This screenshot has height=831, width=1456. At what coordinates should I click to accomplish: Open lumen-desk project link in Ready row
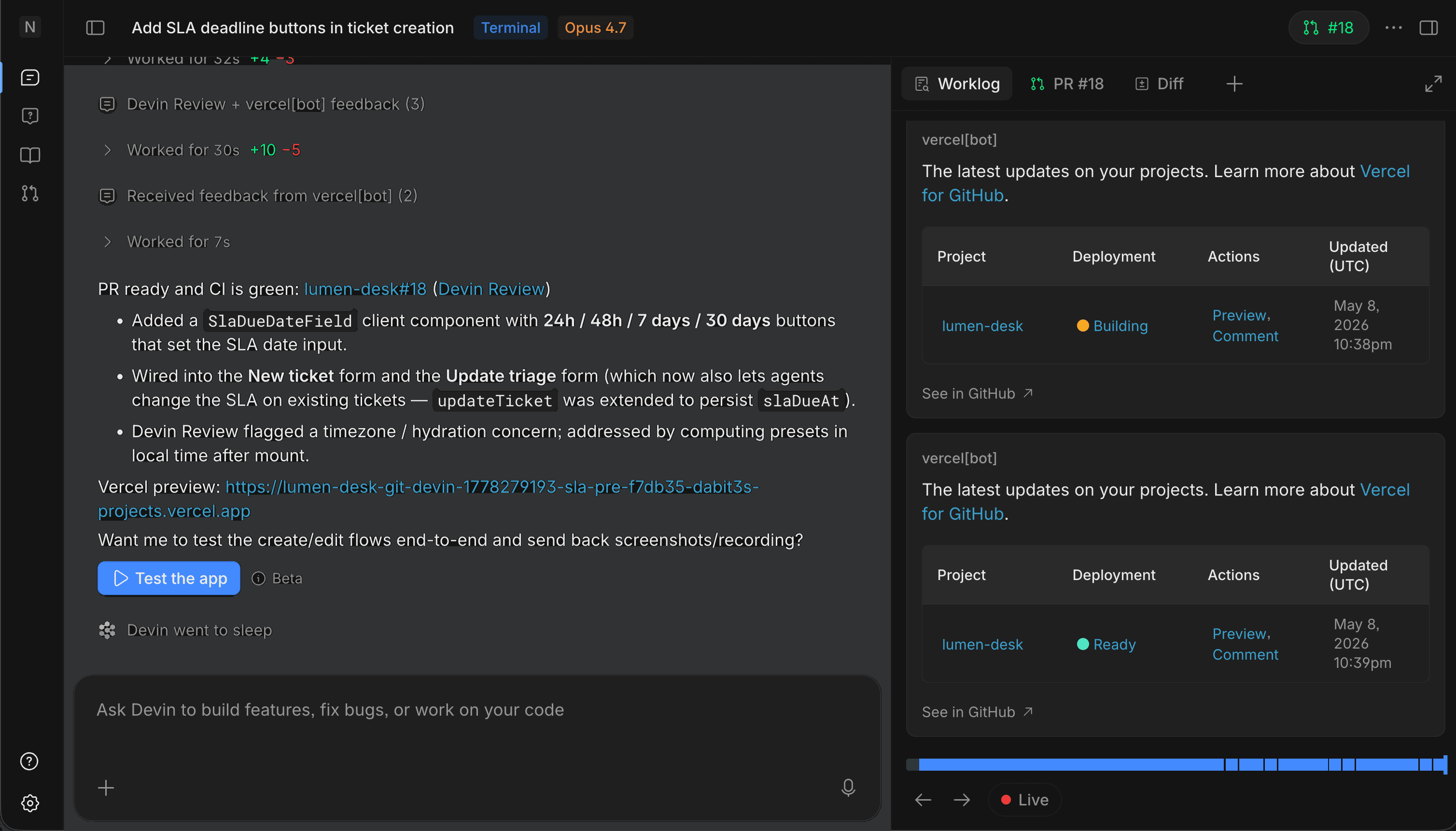coord(982,644)
